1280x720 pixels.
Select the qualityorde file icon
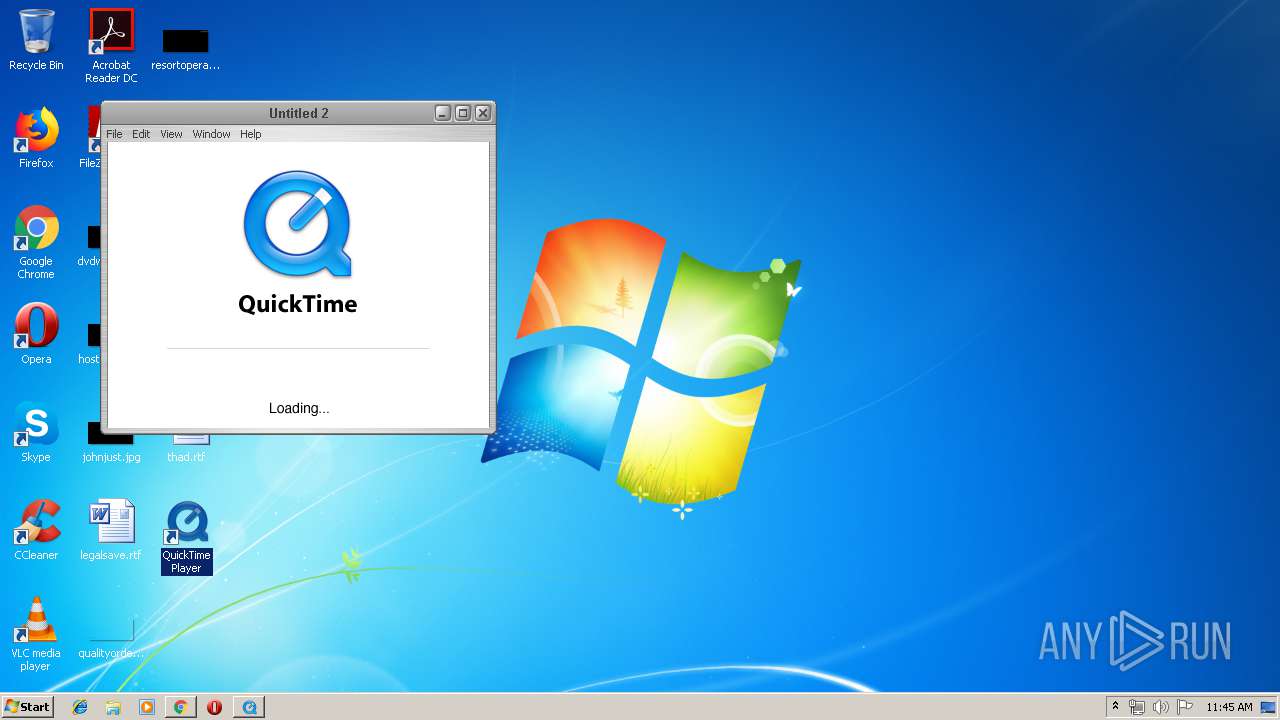click(111, 640)
